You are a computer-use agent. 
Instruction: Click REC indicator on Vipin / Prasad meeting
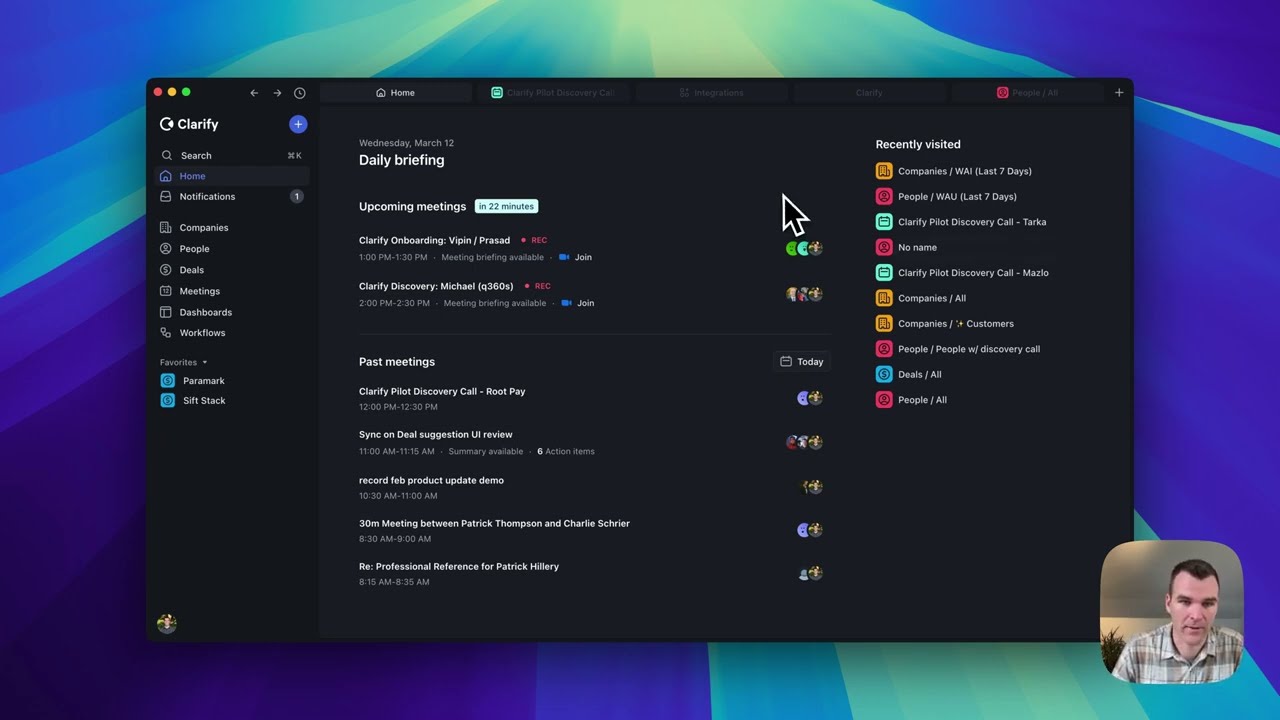pyautogui.click(x=535, y=241)
